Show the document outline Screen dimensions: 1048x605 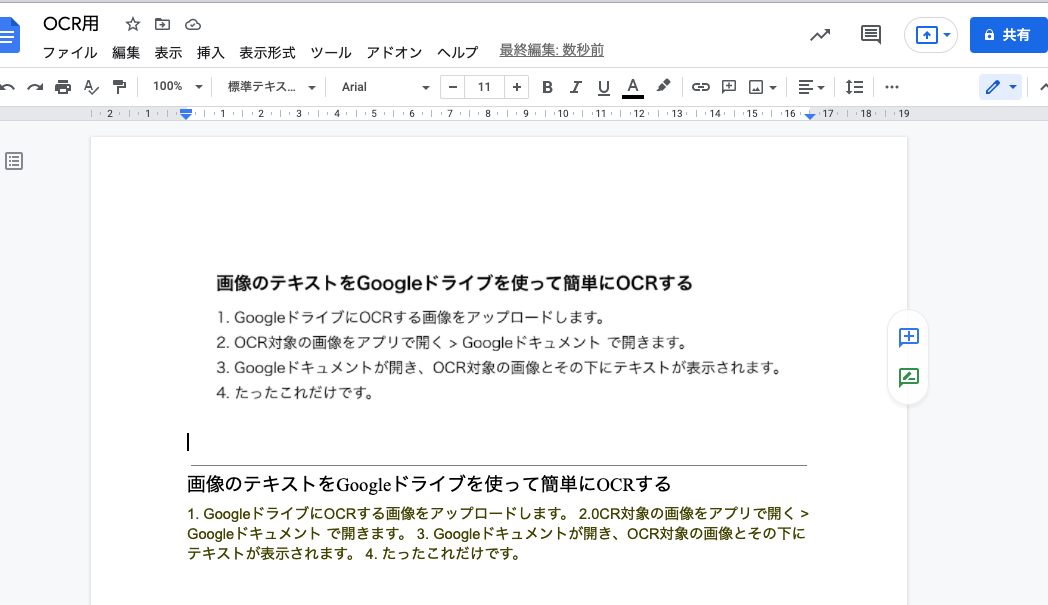[x=14, y=161]
